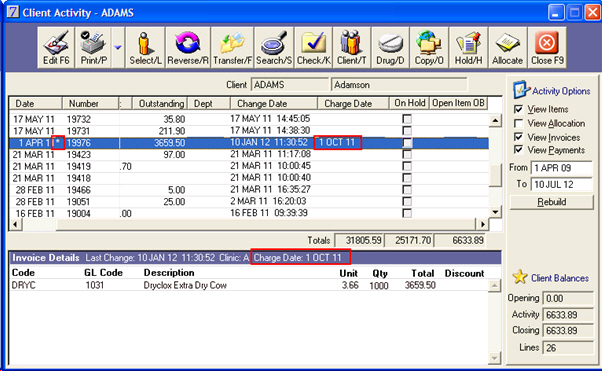602x371 pixels.
Task: Click the horizontal scroll right arrow
Action: pos(482,224)
